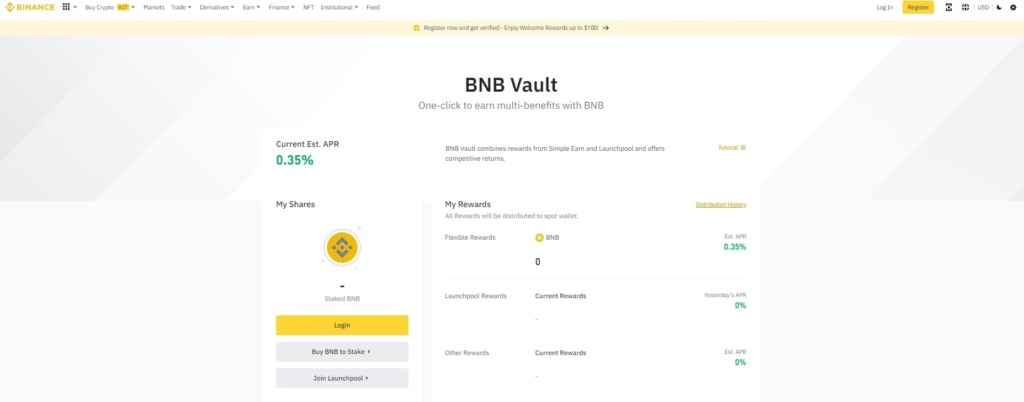Expand the Buy Crypto dropdown

(x=107, y=7)
